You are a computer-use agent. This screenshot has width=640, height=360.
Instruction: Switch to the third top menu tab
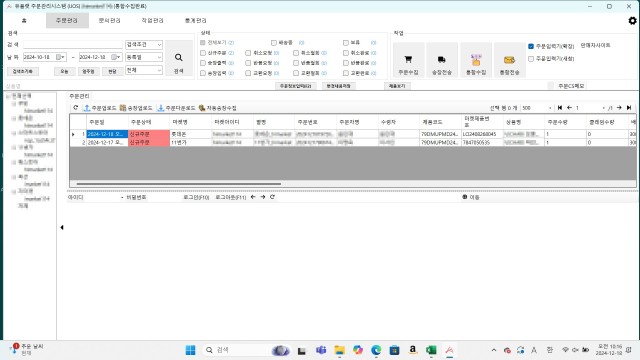pos(109,20)
